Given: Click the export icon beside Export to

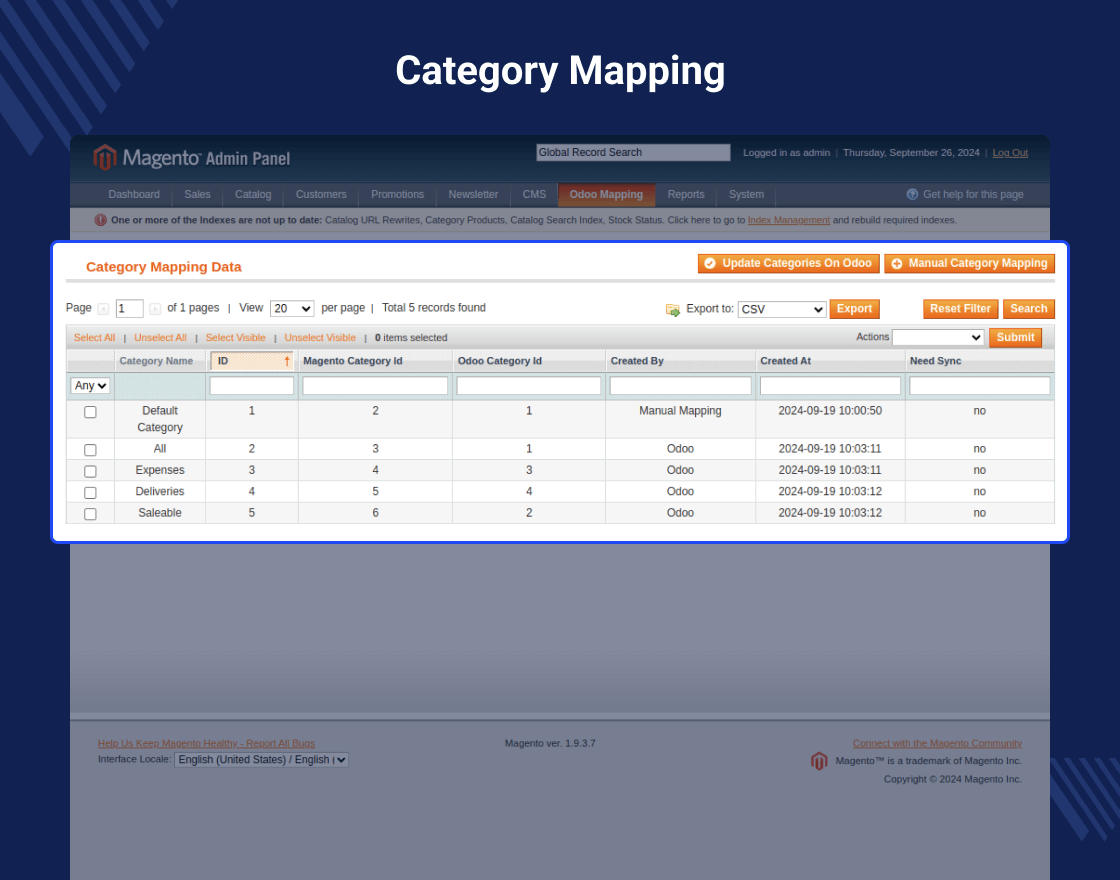Looking at the screenshot, I should point(673,309).
